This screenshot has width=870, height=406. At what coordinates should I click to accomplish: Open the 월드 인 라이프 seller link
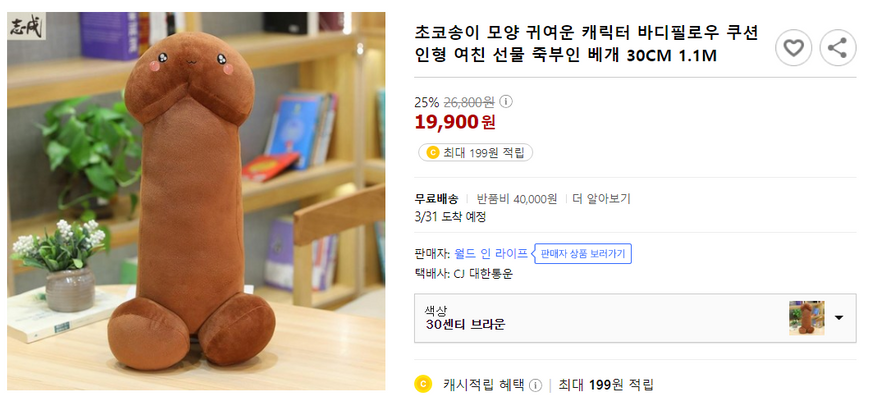point(490,253)
